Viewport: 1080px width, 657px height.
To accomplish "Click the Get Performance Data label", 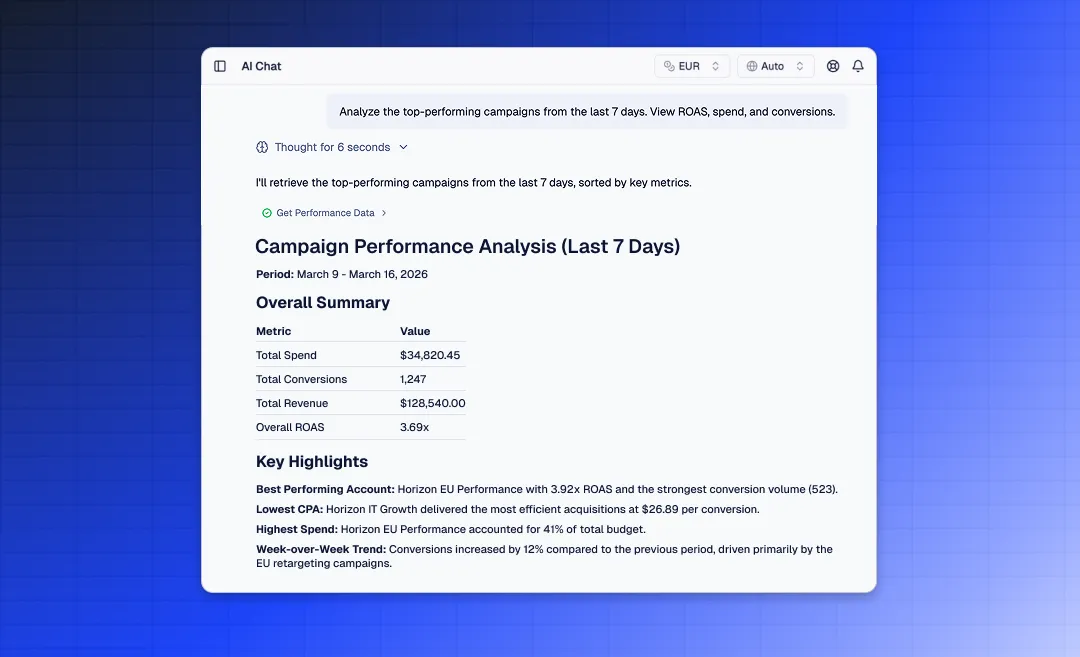I will pos(325,213).
